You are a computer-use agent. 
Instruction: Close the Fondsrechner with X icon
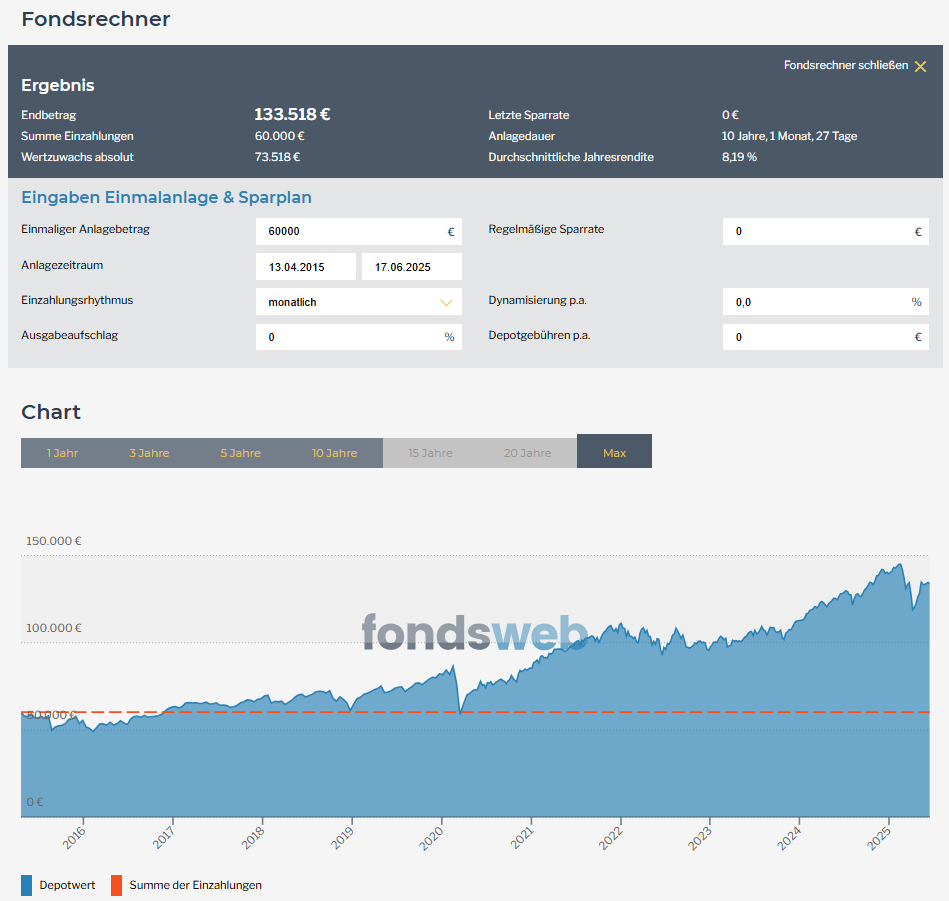920,66
